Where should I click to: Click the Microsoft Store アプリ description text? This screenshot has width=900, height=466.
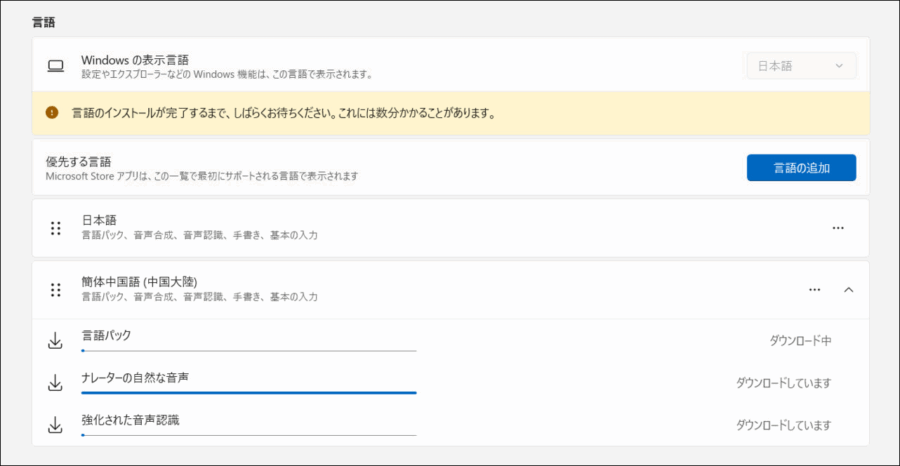pos(201,176)
